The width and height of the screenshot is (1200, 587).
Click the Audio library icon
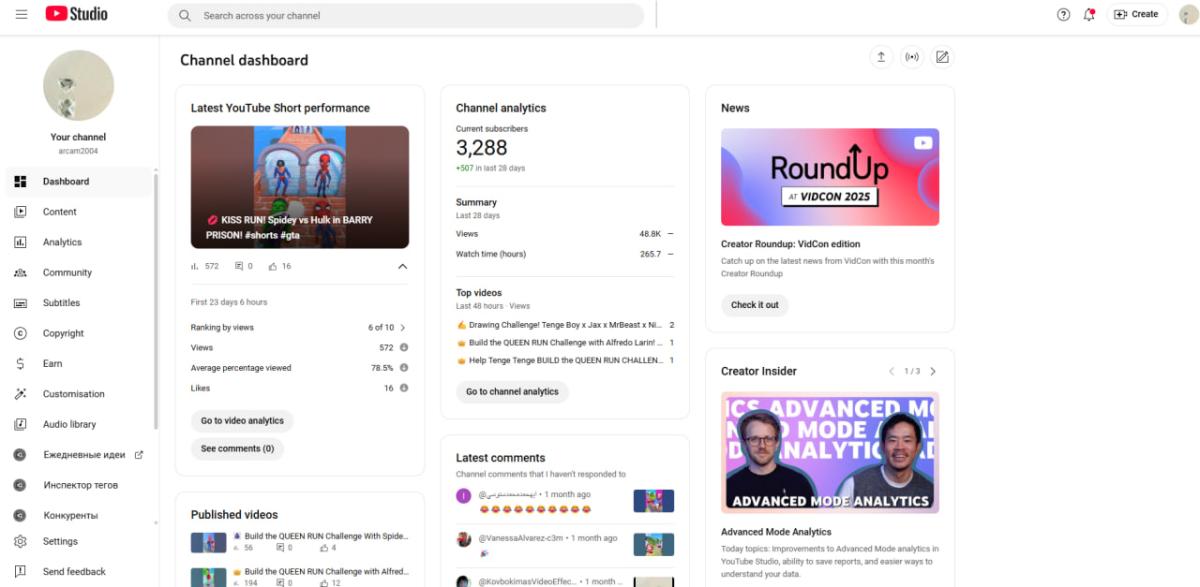(x=20, y=424)
